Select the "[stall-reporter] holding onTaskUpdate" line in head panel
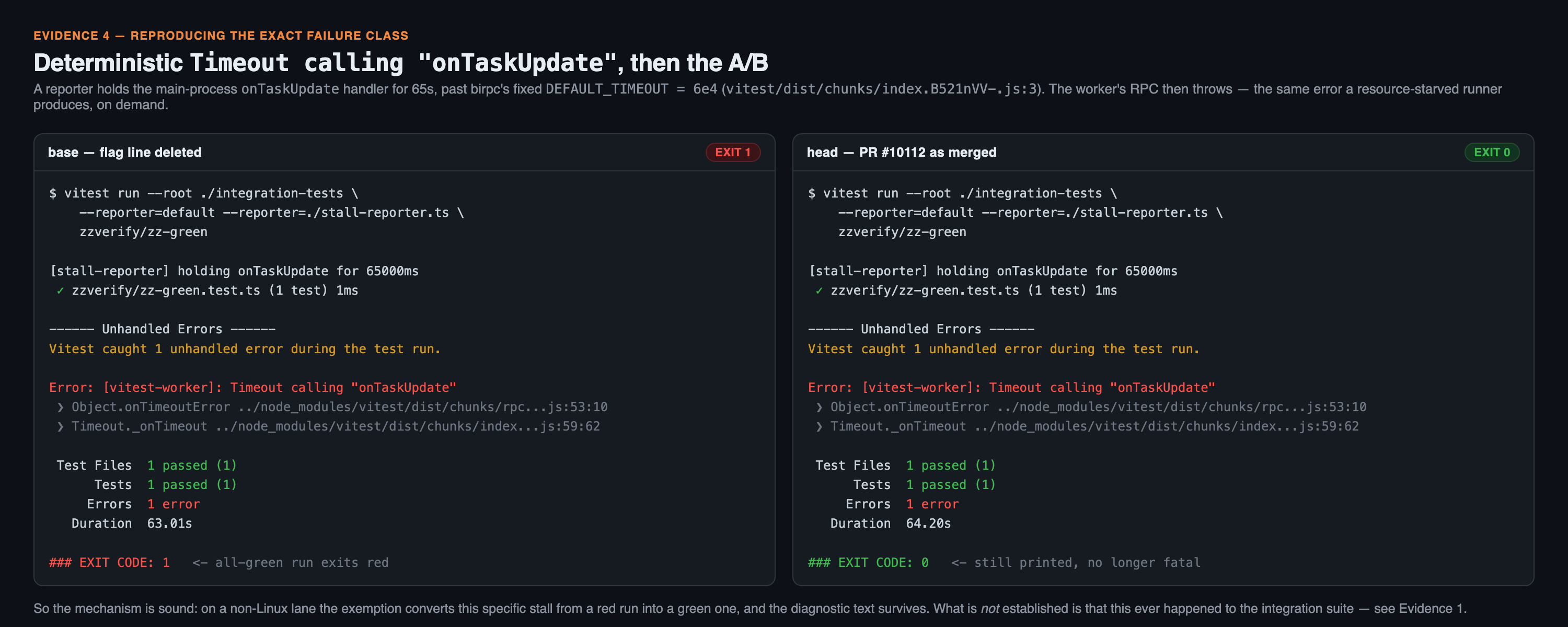Screen dimensions: 1568x627 994,271
